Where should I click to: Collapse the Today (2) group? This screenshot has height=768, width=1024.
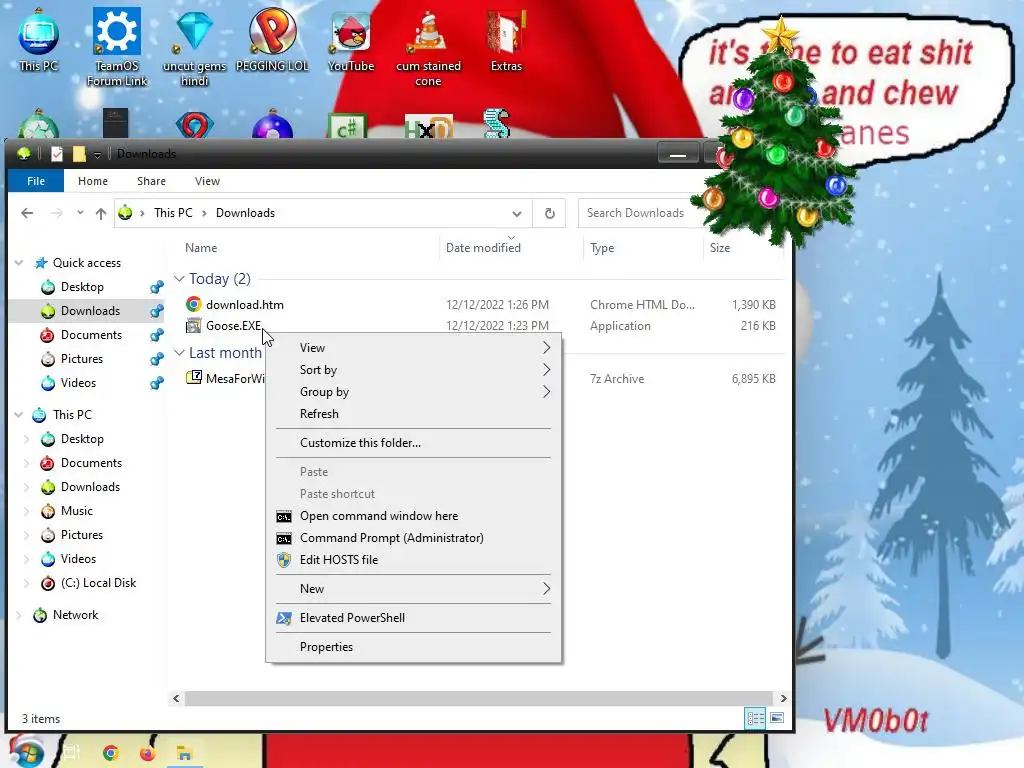(179, 279)
